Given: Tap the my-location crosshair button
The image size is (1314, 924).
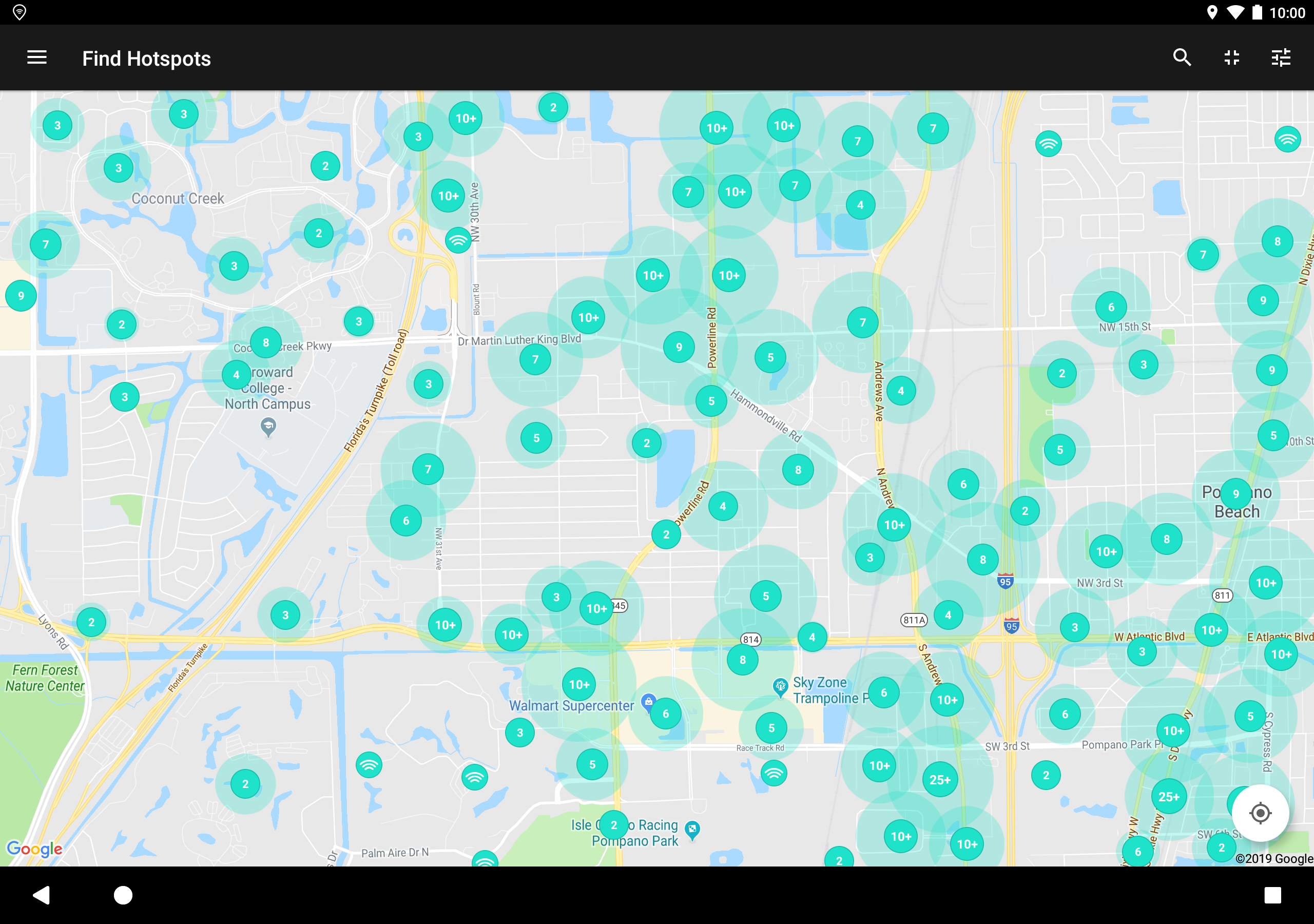Looking at the screenshot, I should click(1260, 813).
